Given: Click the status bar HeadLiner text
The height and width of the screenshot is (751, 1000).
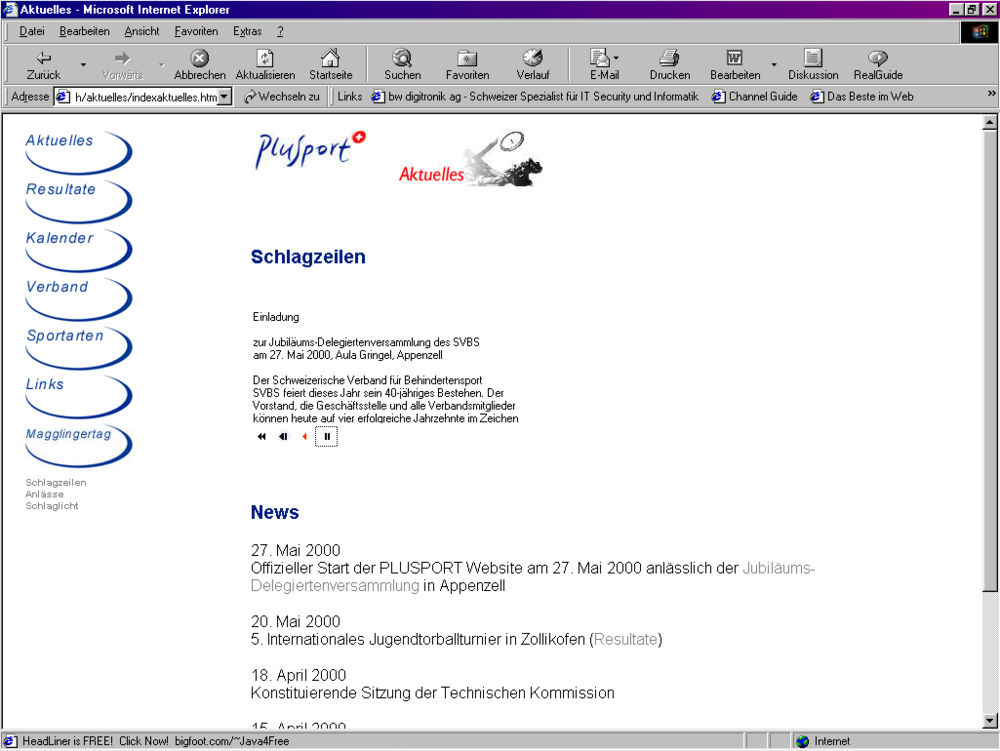Looking at the screenshot, I should [x=156, y=741].
